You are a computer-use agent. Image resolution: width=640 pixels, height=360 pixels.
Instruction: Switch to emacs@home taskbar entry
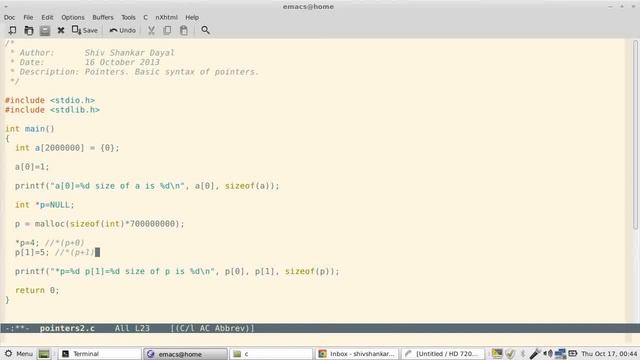[185, 353]
